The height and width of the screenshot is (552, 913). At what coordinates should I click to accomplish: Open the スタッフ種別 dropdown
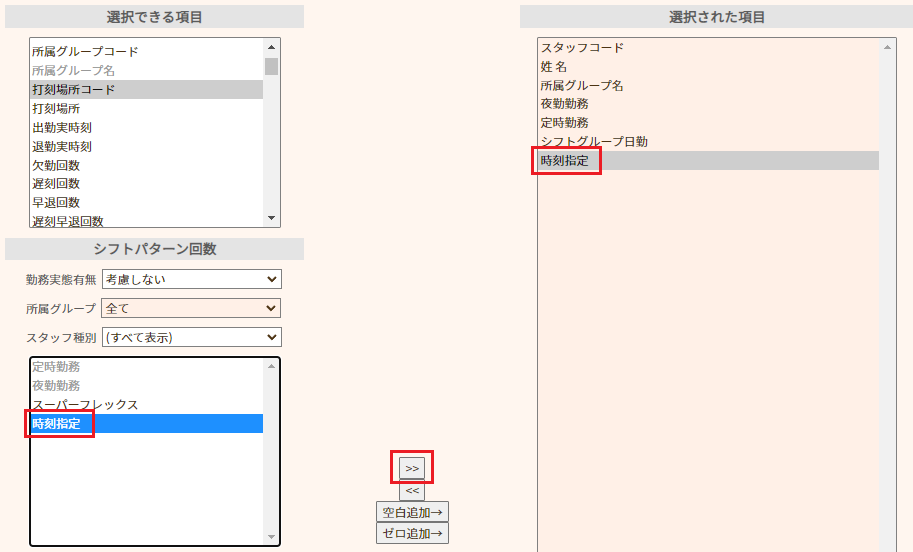point(191,337)
